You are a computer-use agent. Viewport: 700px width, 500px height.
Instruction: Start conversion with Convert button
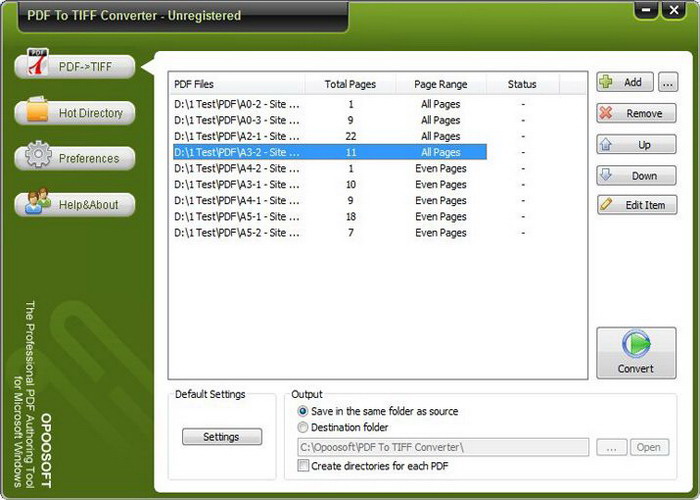[636, 353]
